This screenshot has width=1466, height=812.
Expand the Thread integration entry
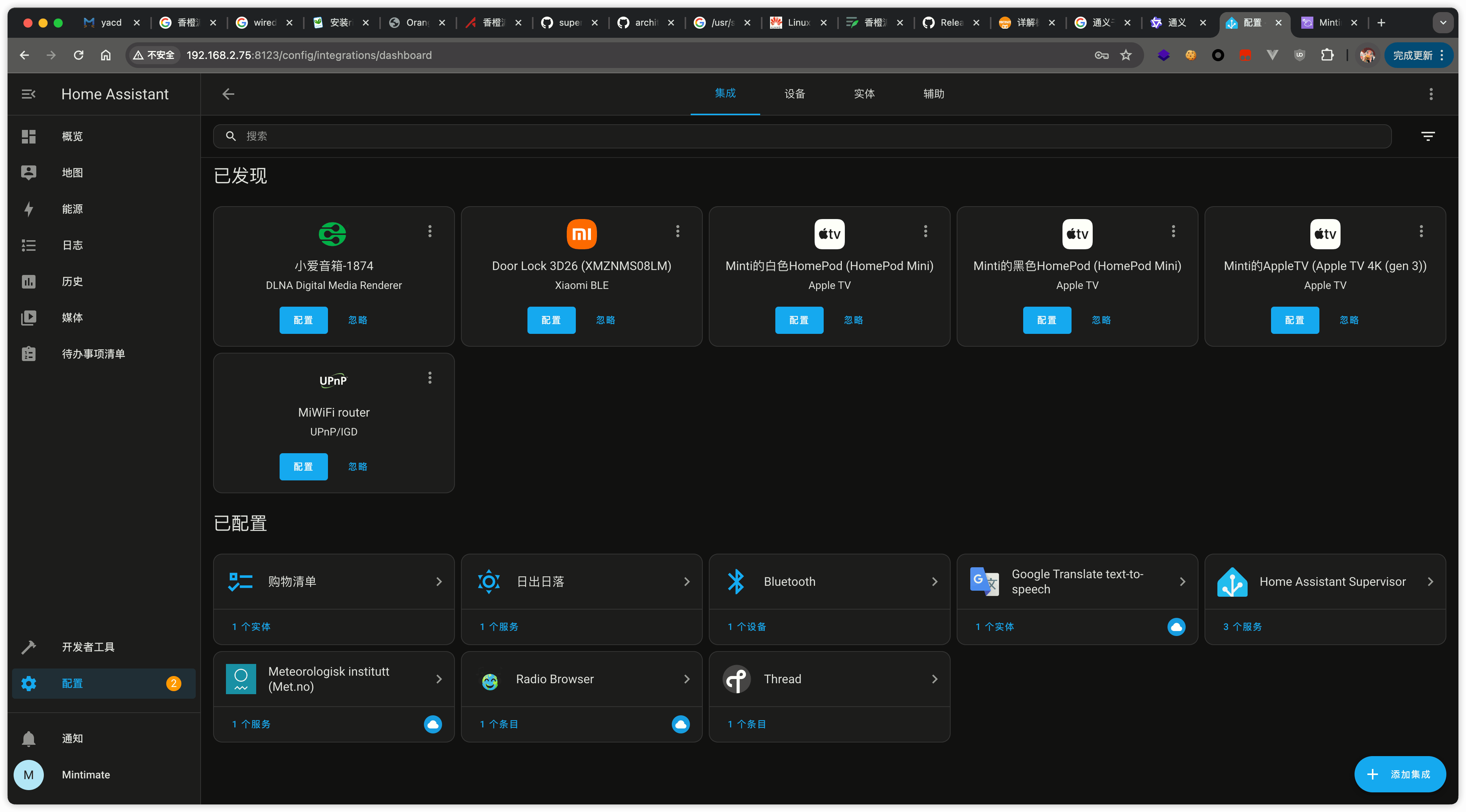(x=934, y=679)
